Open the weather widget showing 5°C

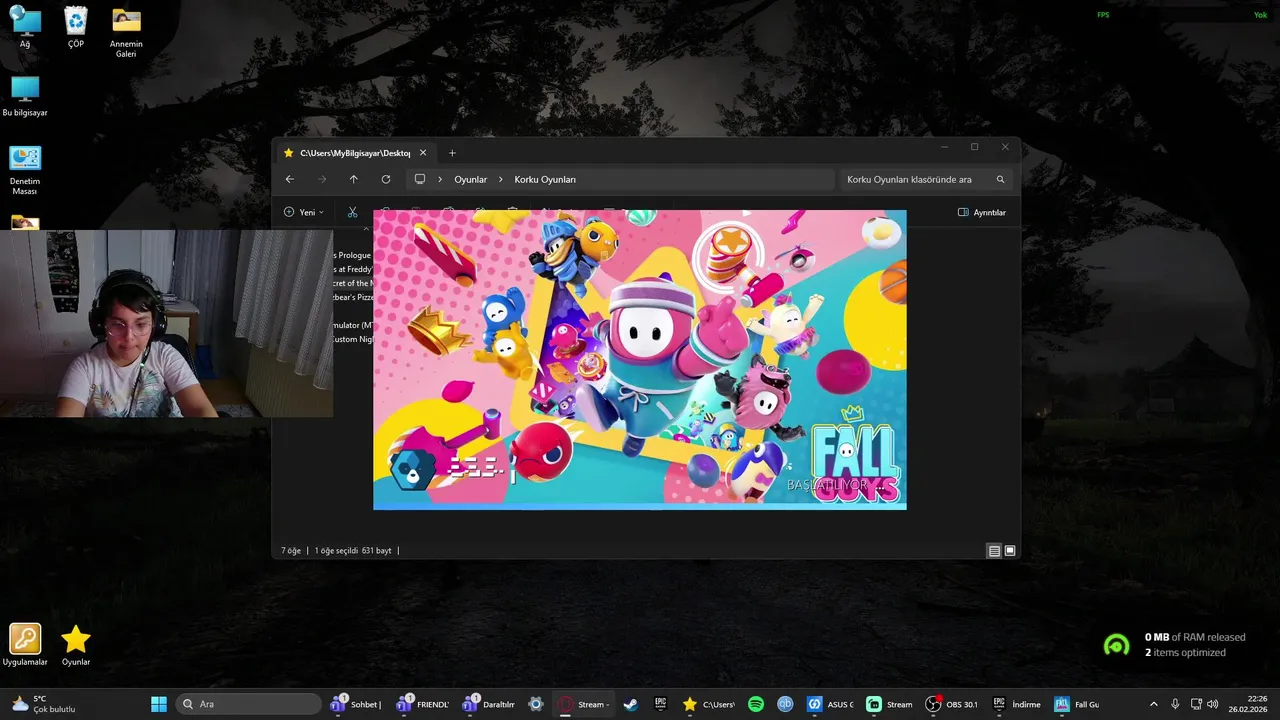click(x=42, y=704)
